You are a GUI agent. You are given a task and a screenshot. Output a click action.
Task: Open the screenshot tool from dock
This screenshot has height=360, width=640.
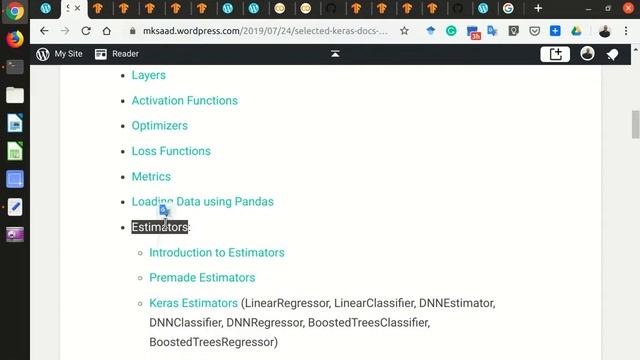tap(15, 179)
